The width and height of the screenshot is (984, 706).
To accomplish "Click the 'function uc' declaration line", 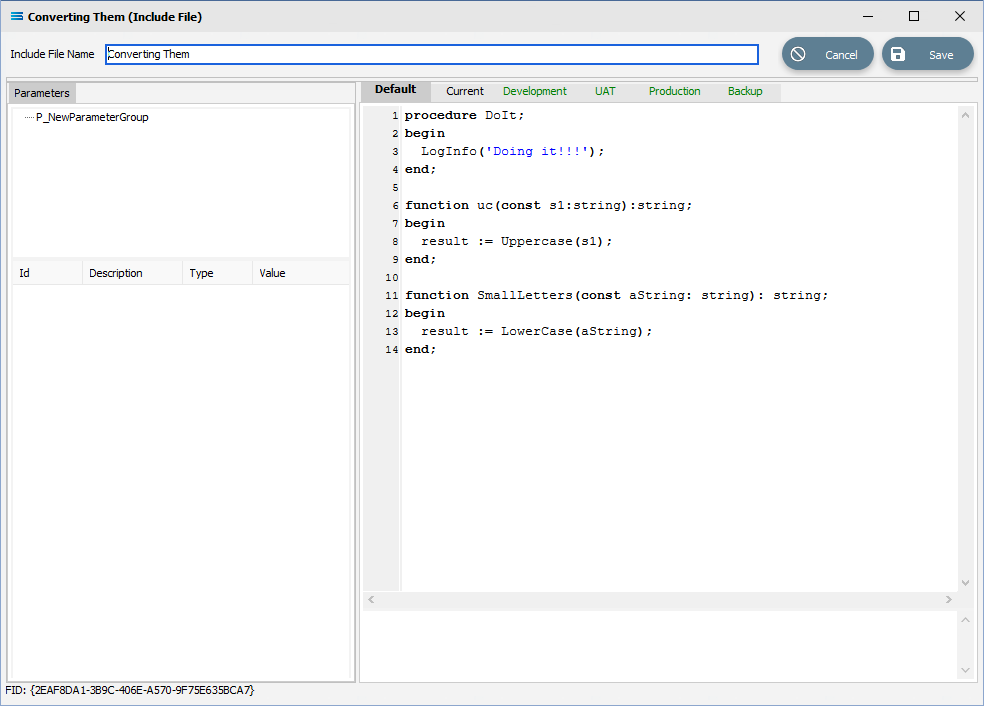I will coord(548,205).
